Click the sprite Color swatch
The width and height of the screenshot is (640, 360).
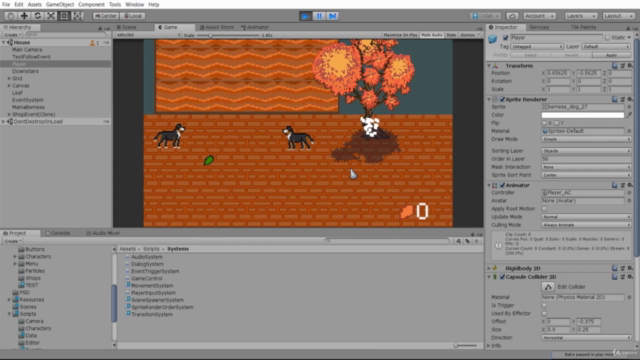(582, 115)
